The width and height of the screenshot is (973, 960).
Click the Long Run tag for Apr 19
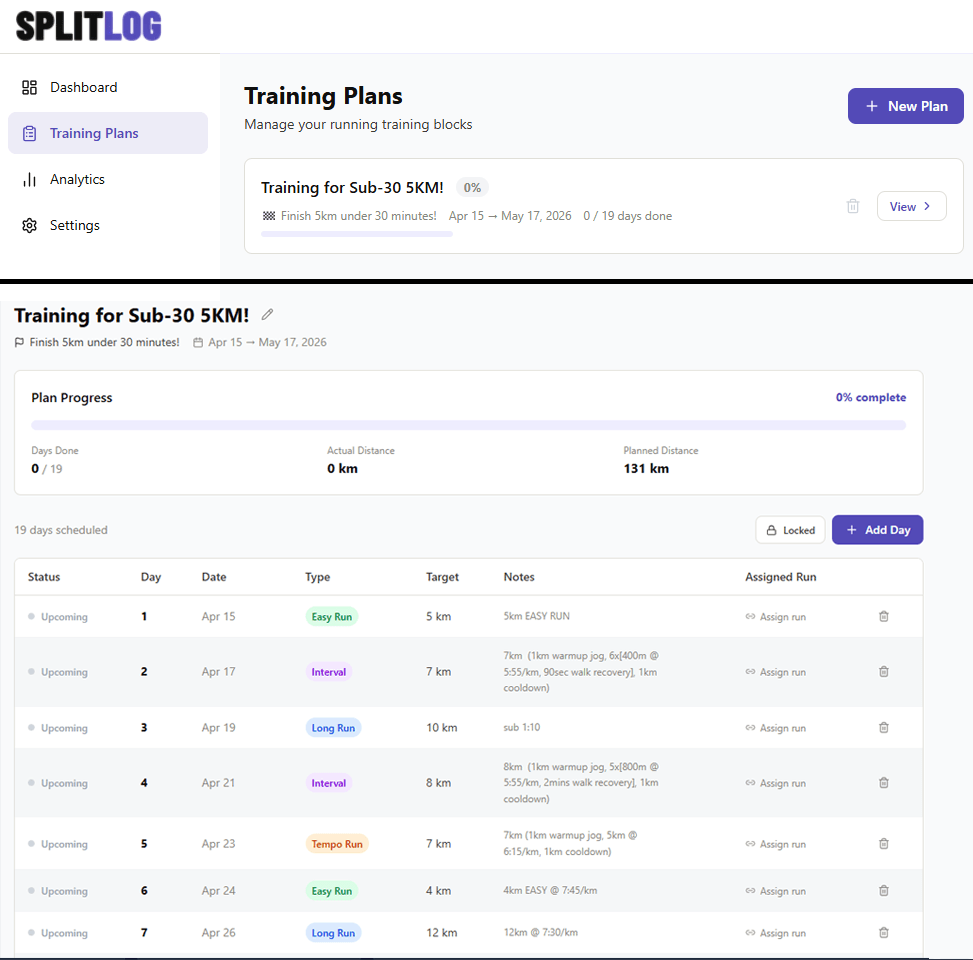pyautogui.click(x=333, y=728)
